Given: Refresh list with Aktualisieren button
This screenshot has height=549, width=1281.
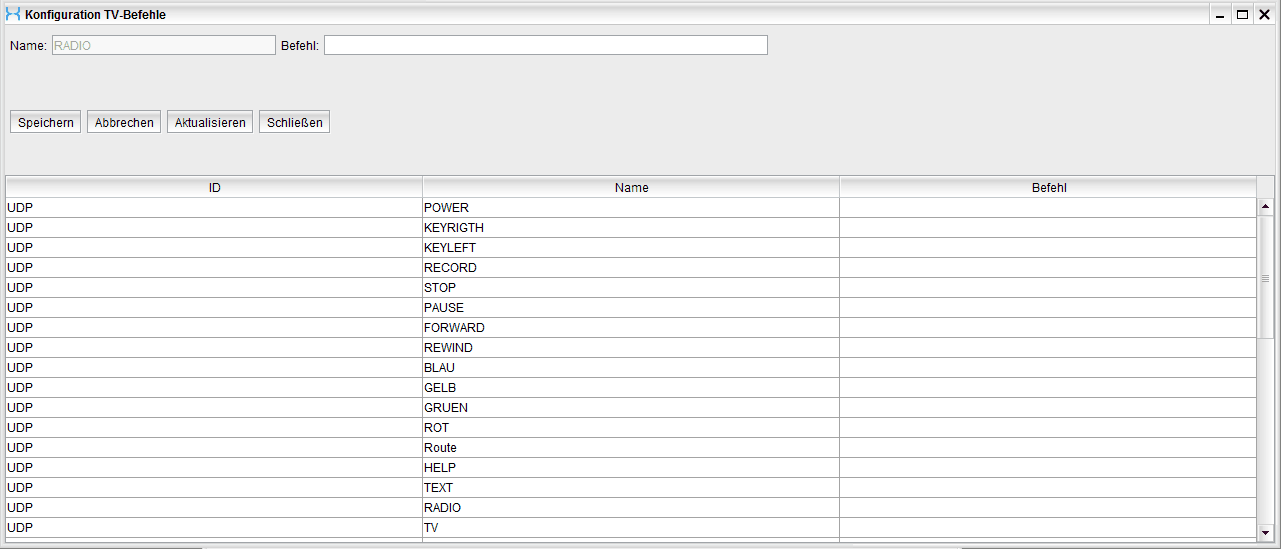Looking at the screenshot, I should click(x=210, y=122).
